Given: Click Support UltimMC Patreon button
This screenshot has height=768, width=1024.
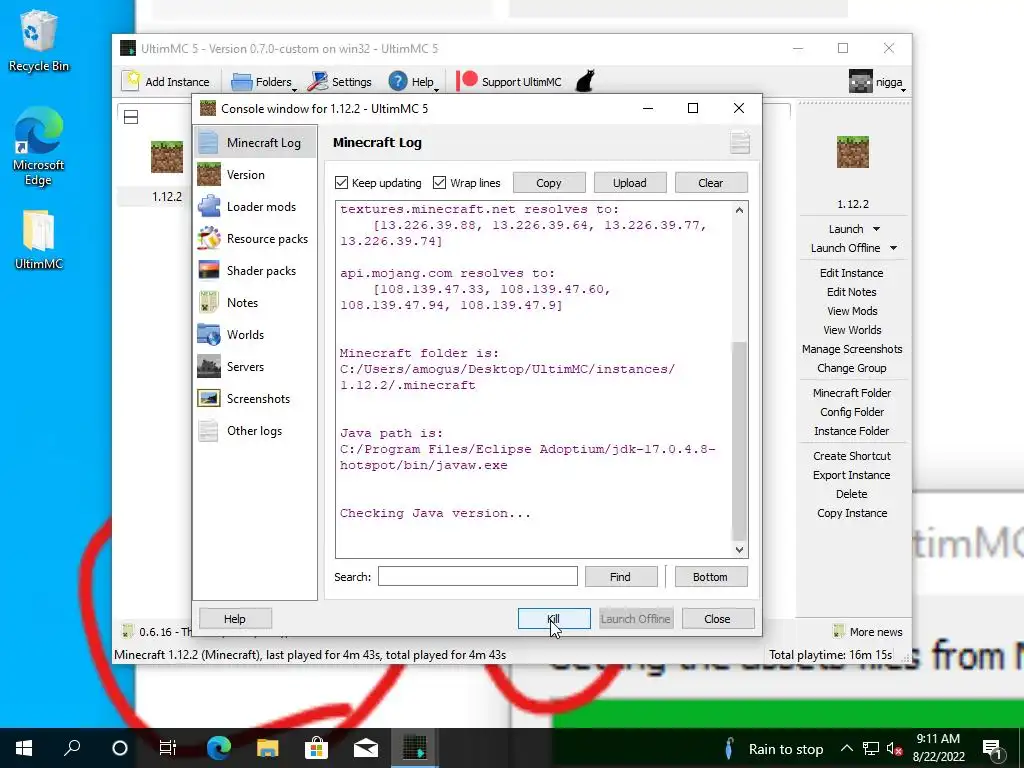Looking at the screenshot, I should tap(509, 82).
